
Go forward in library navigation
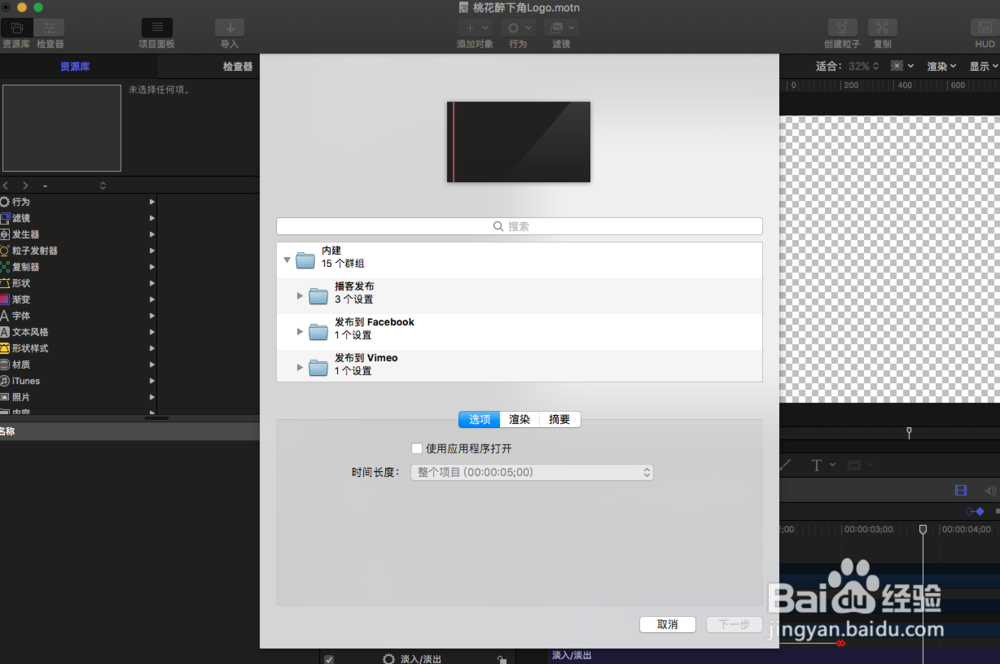[26, 186]
